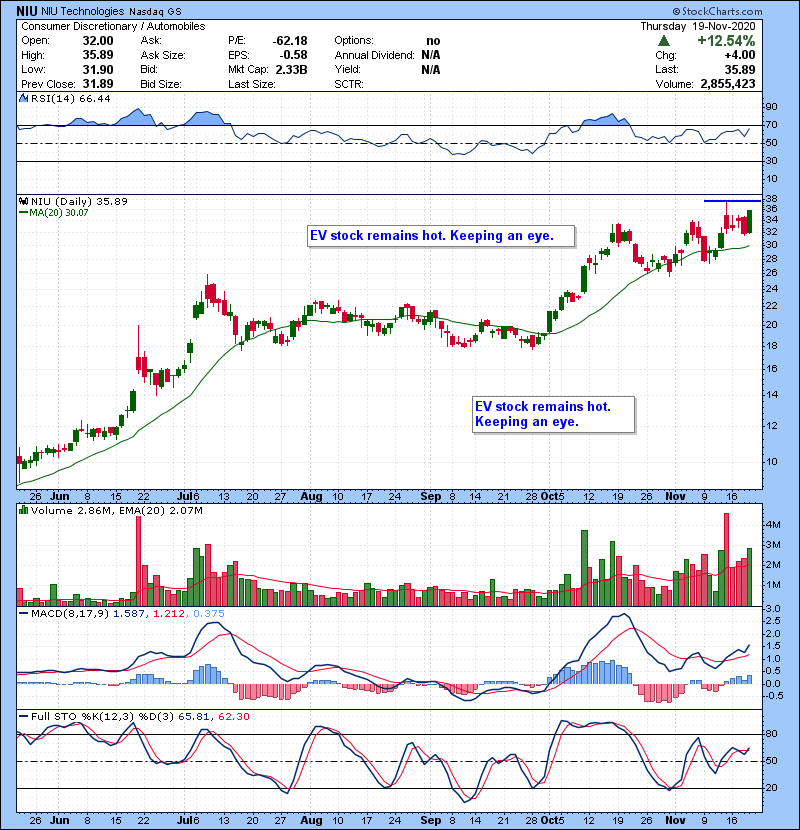Viewport: 800px width, 830px height.
Task: Click the StockCharts.com copyright text
Action: tap(717, 11)
